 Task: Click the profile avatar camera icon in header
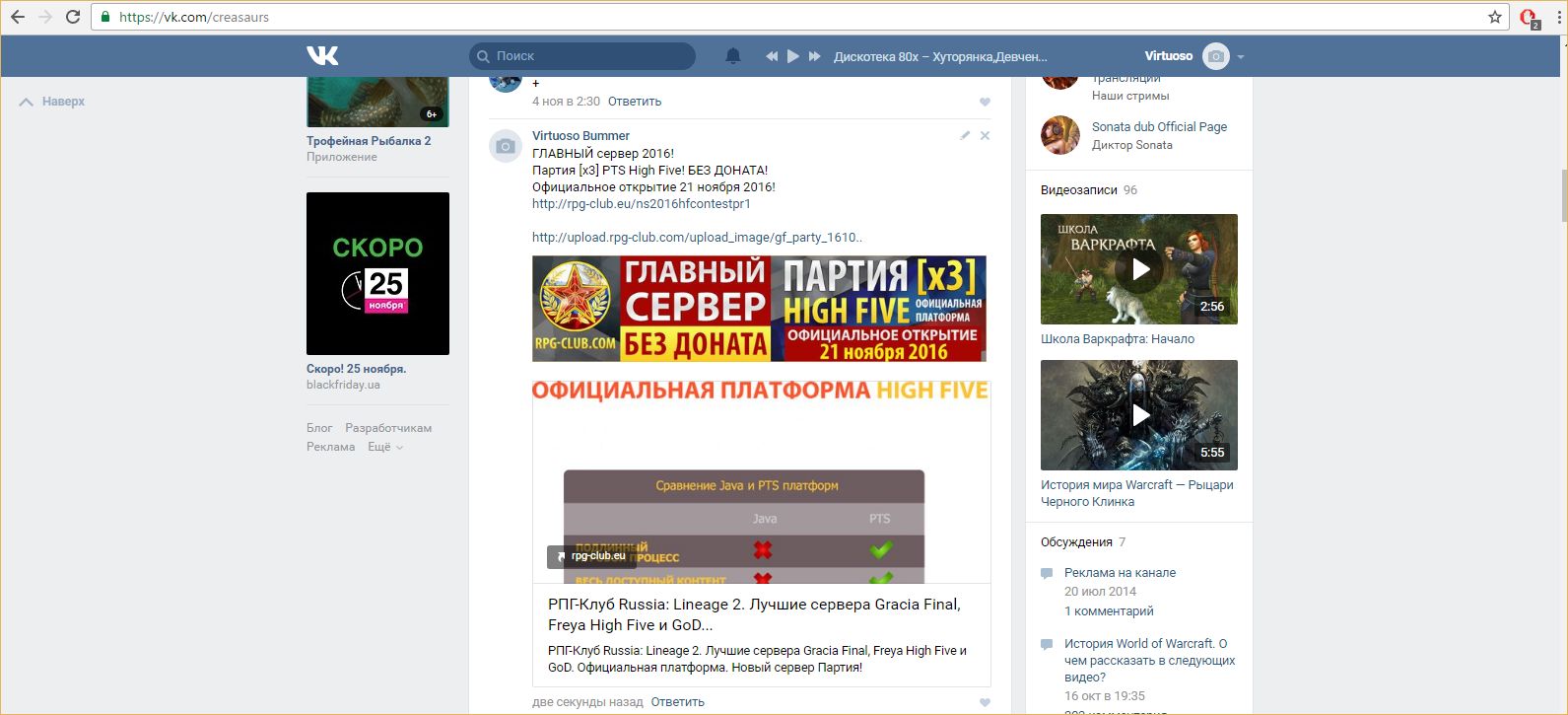1217,56
